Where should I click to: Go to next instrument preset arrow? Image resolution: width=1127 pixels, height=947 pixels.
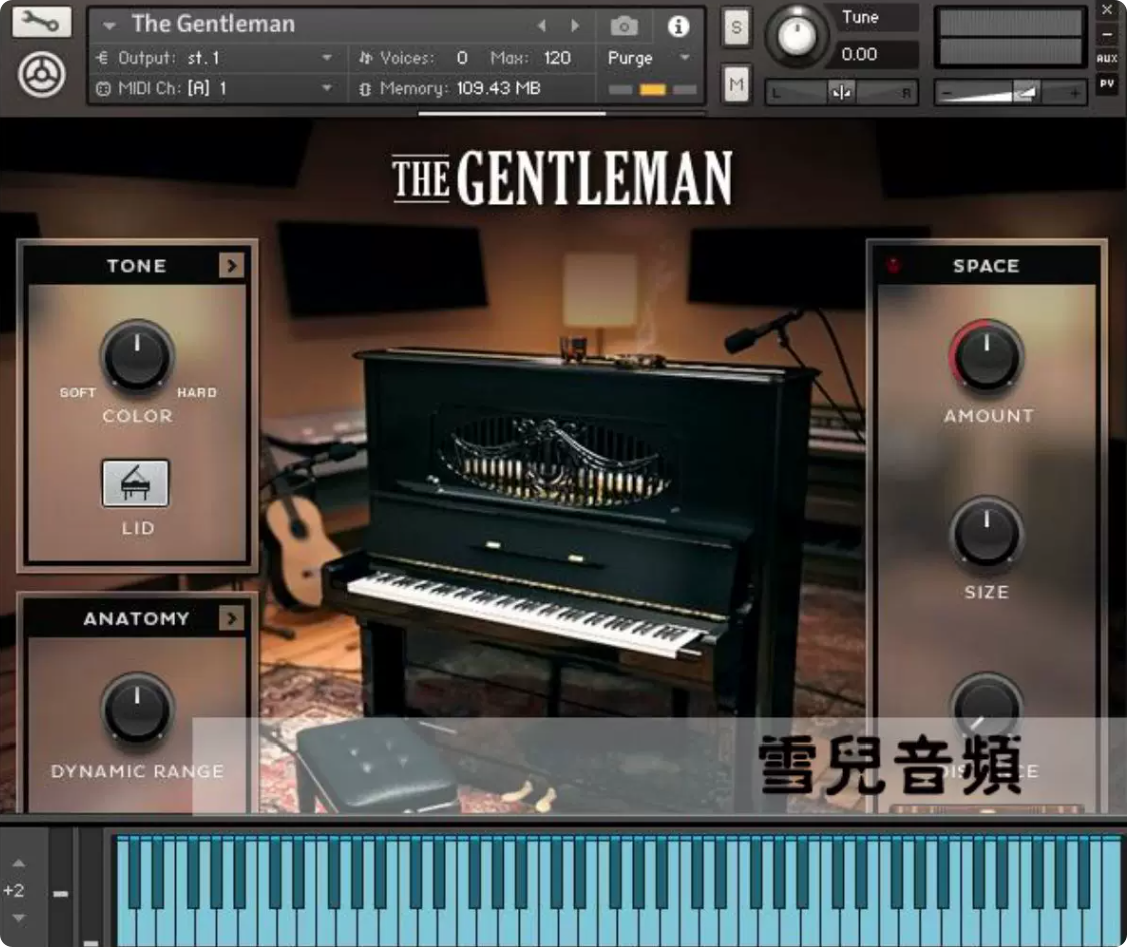click(x=575, y=26)
